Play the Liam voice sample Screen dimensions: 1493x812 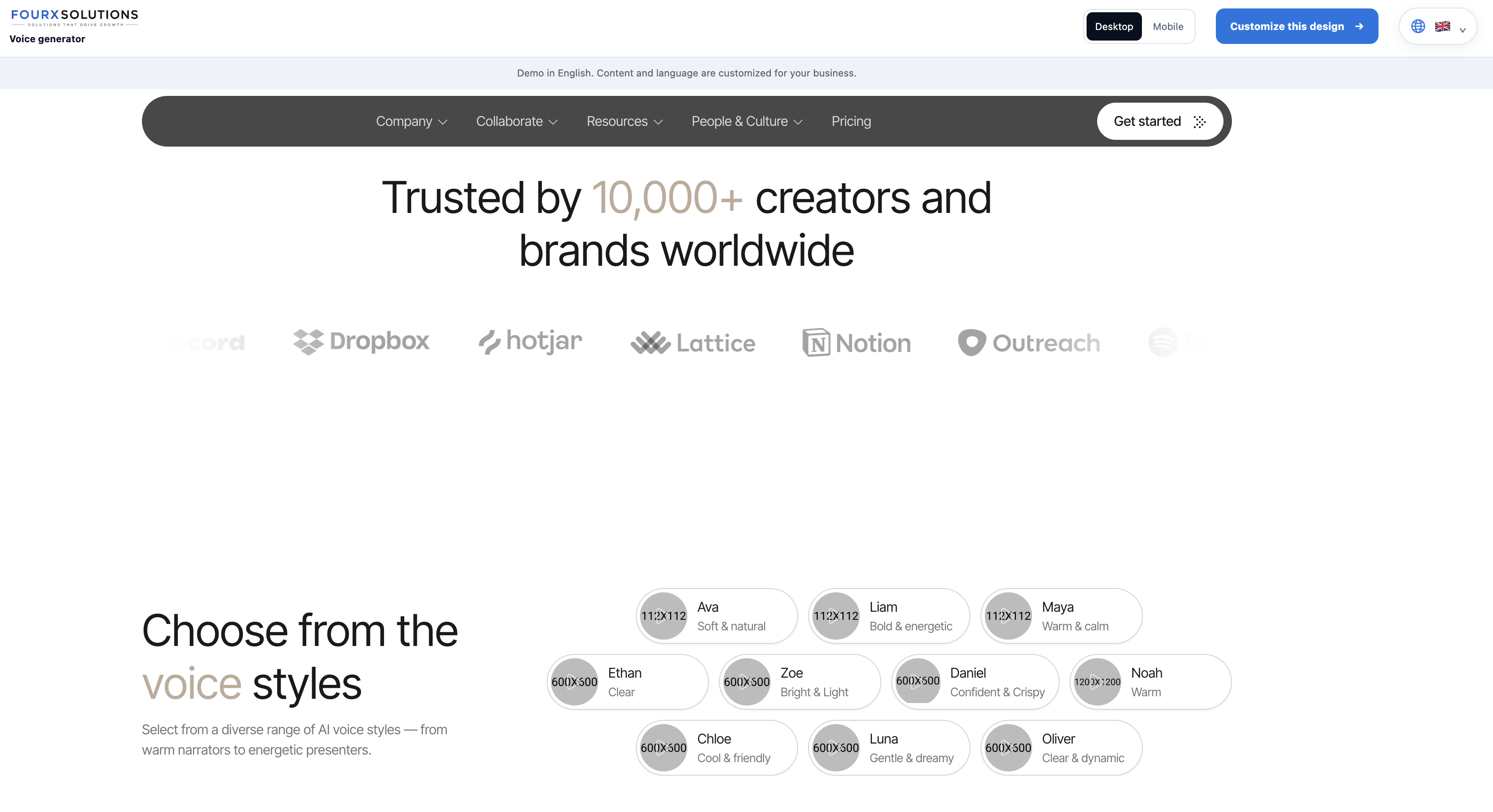tap(835, 616)
